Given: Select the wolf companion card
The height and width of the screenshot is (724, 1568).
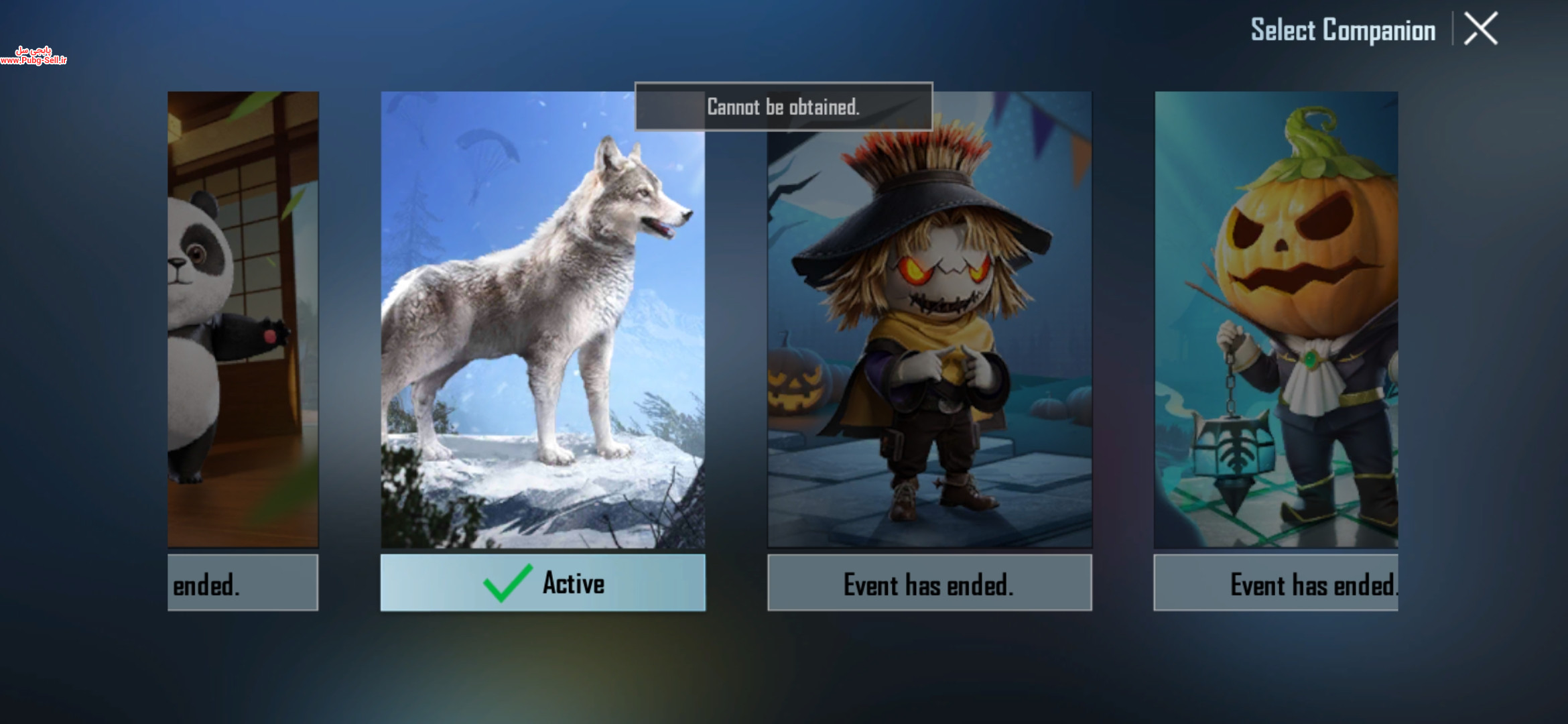Looking at the screenshot, I should (x=543, y=320).
